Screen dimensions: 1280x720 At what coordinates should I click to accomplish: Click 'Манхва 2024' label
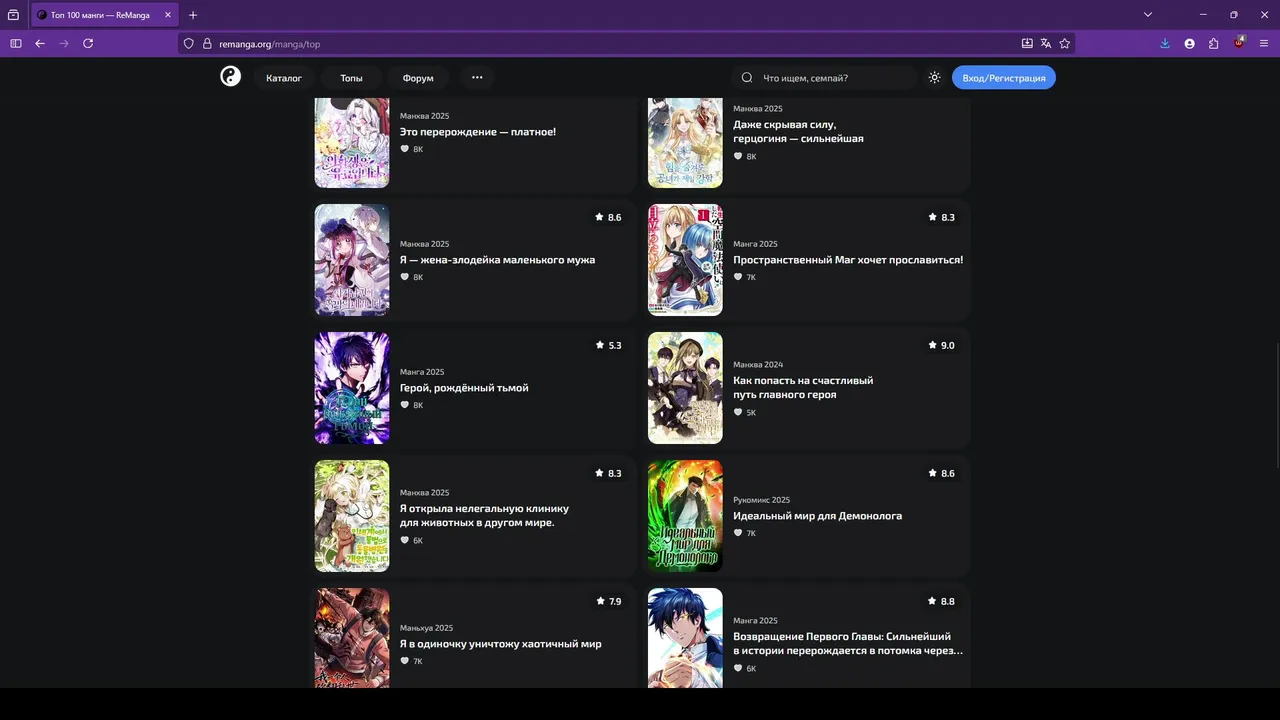tap(758, 365)
